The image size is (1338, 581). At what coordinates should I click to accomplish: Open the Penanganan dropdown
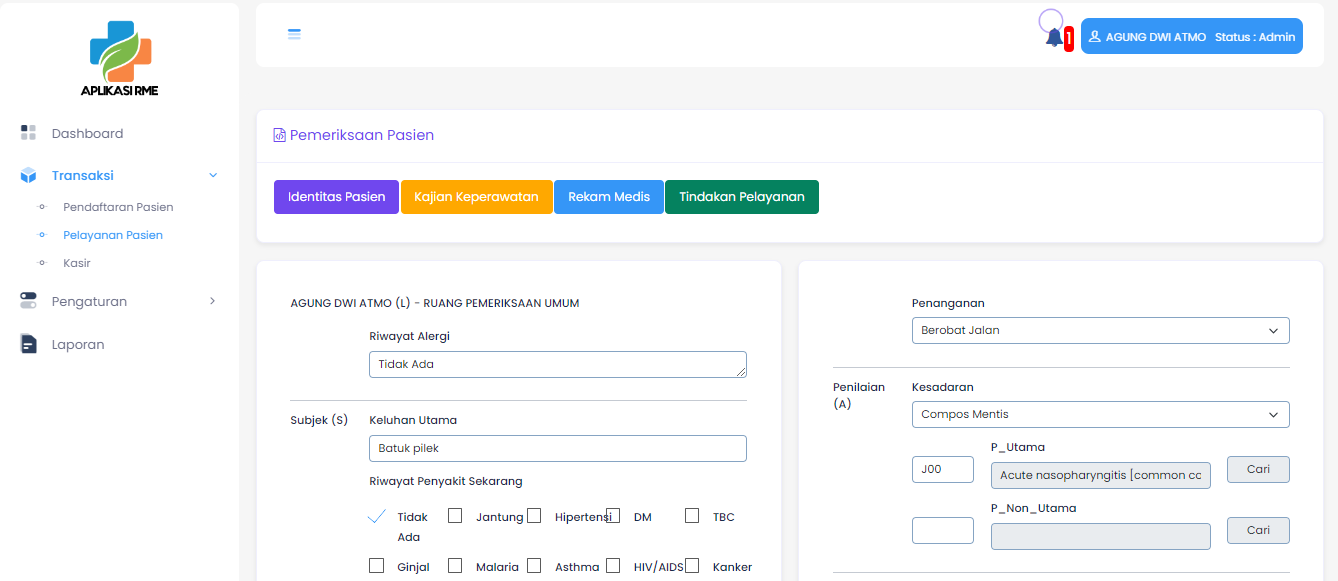pyautogui.click(x=1100, y=330)
